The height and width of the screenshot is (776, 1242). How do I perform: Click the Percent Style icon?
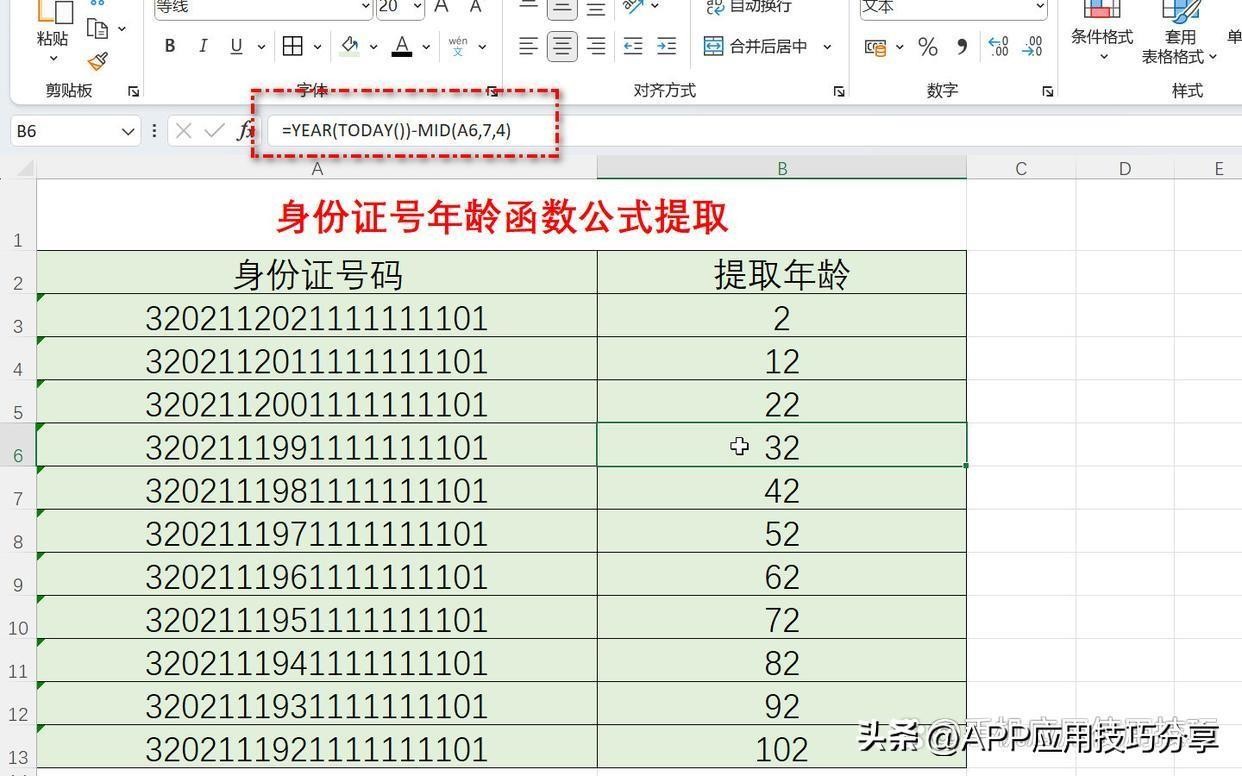point(928,47)
